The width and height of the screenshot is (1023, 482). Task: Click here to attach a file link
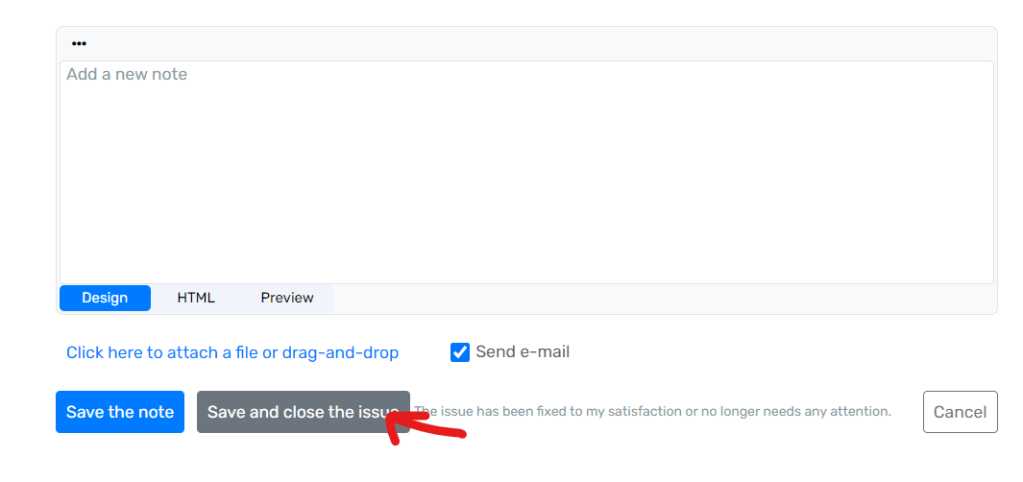pyautogui.click(x=232, y=353)
